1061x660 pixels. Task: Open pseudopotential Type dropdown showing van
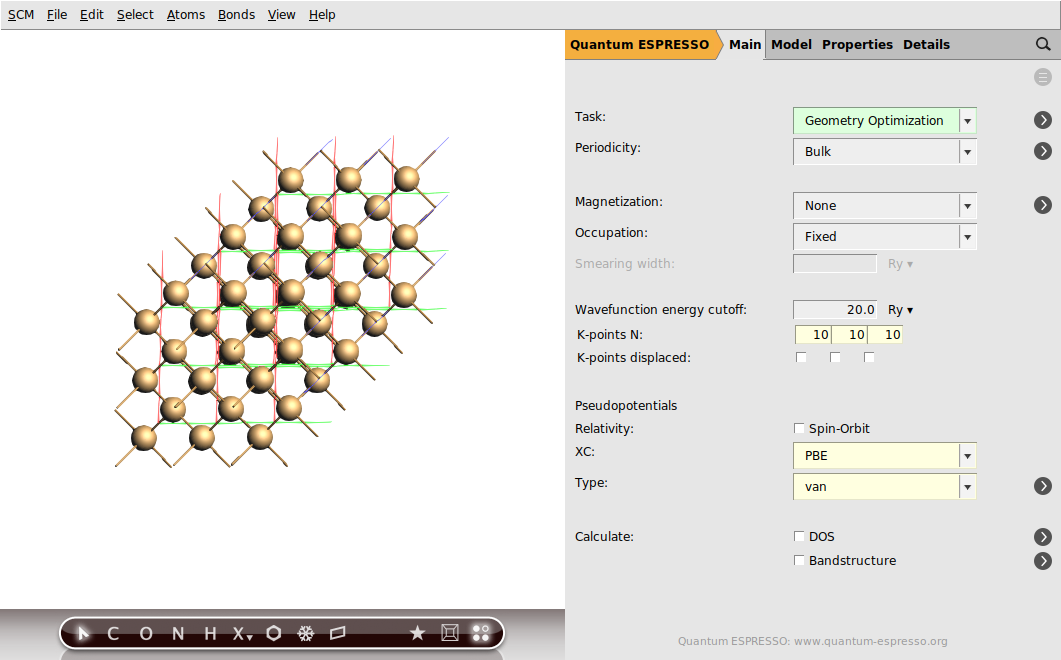pos(884,487)
